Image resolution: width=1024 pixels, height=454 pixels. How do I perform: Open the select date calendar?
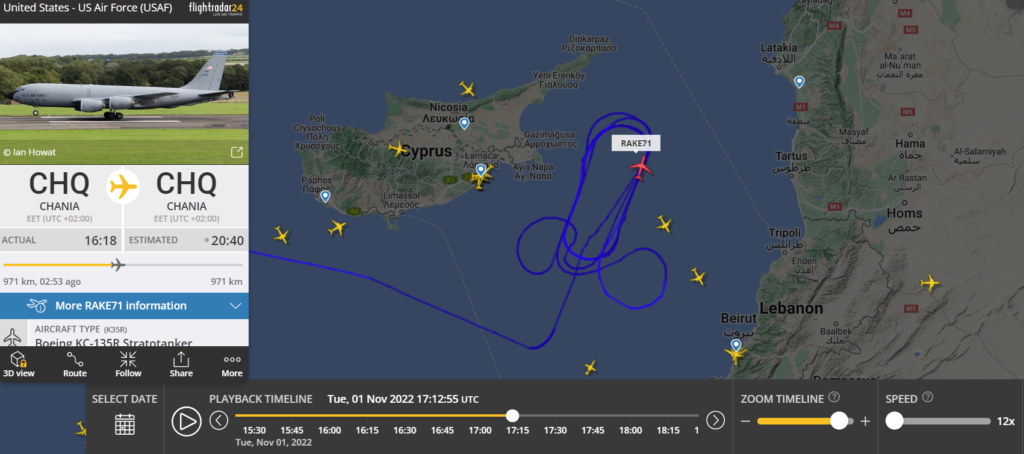[125, 424]
